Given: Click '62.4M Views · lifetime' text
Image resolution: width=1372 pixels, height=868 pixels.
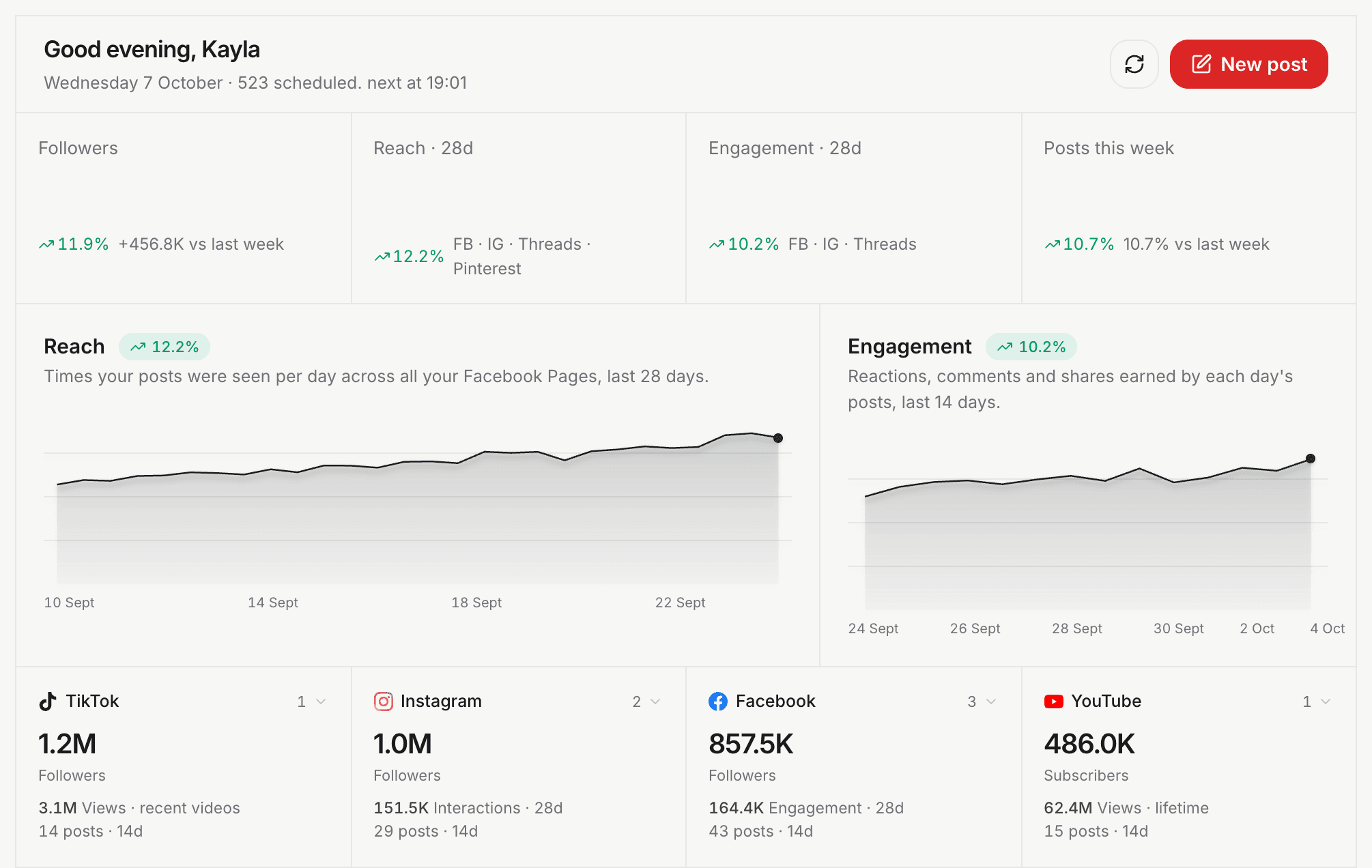Looking at the screenshot, I should (1126, 808).
